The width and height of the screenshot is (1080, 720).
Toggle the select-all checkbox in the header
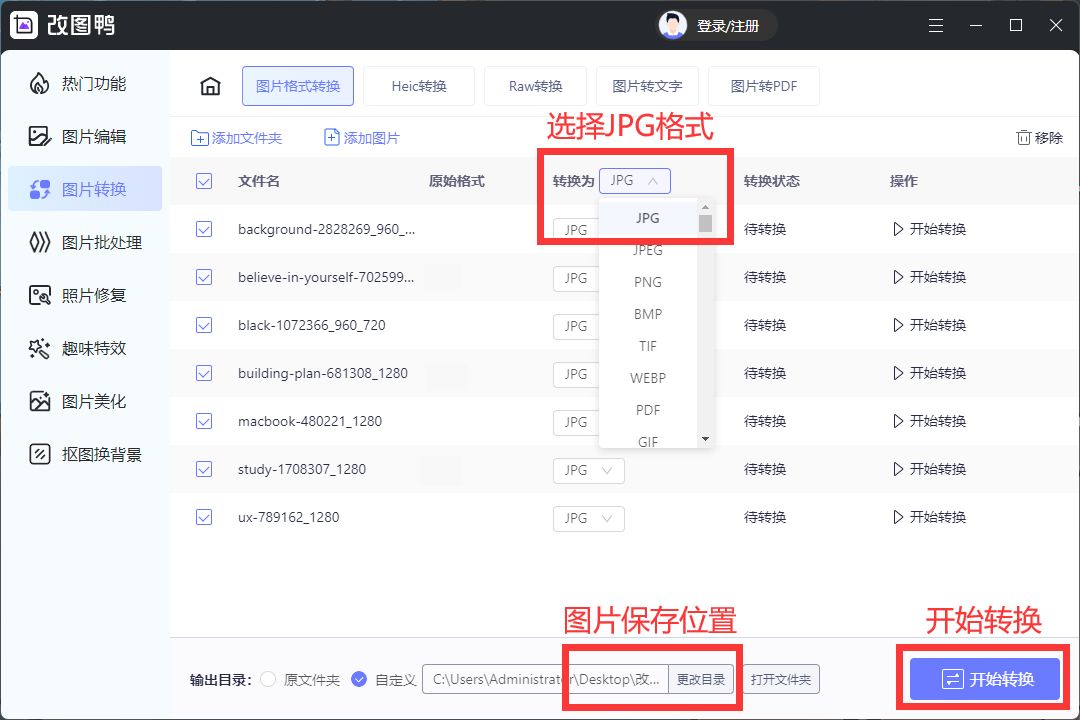204,181
